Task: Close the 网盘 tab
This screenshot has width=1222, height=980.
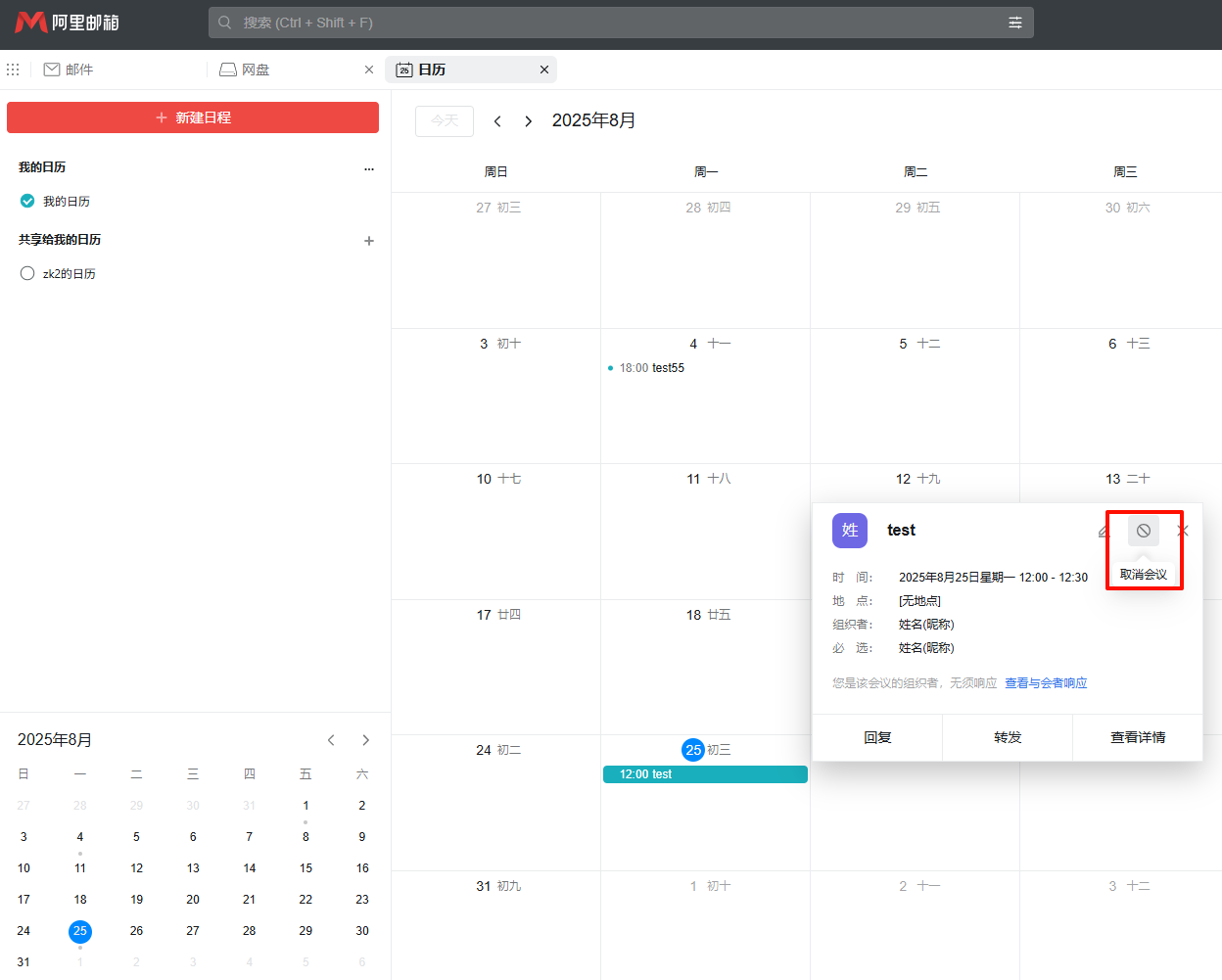Action: 369,70
